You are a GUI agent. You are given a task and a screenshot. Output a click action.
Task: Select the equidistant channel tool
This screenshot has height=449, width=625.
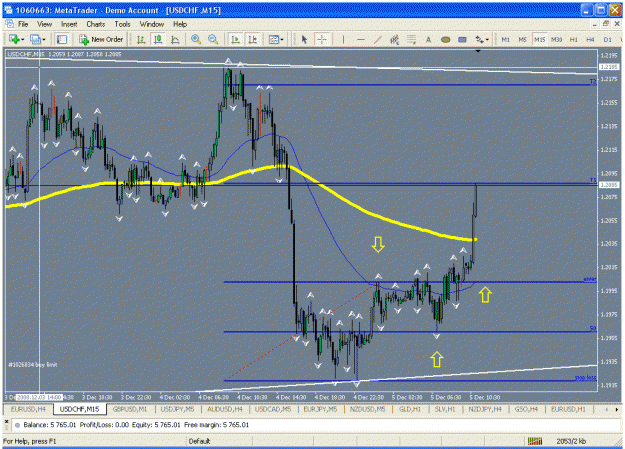click(395, 39)
